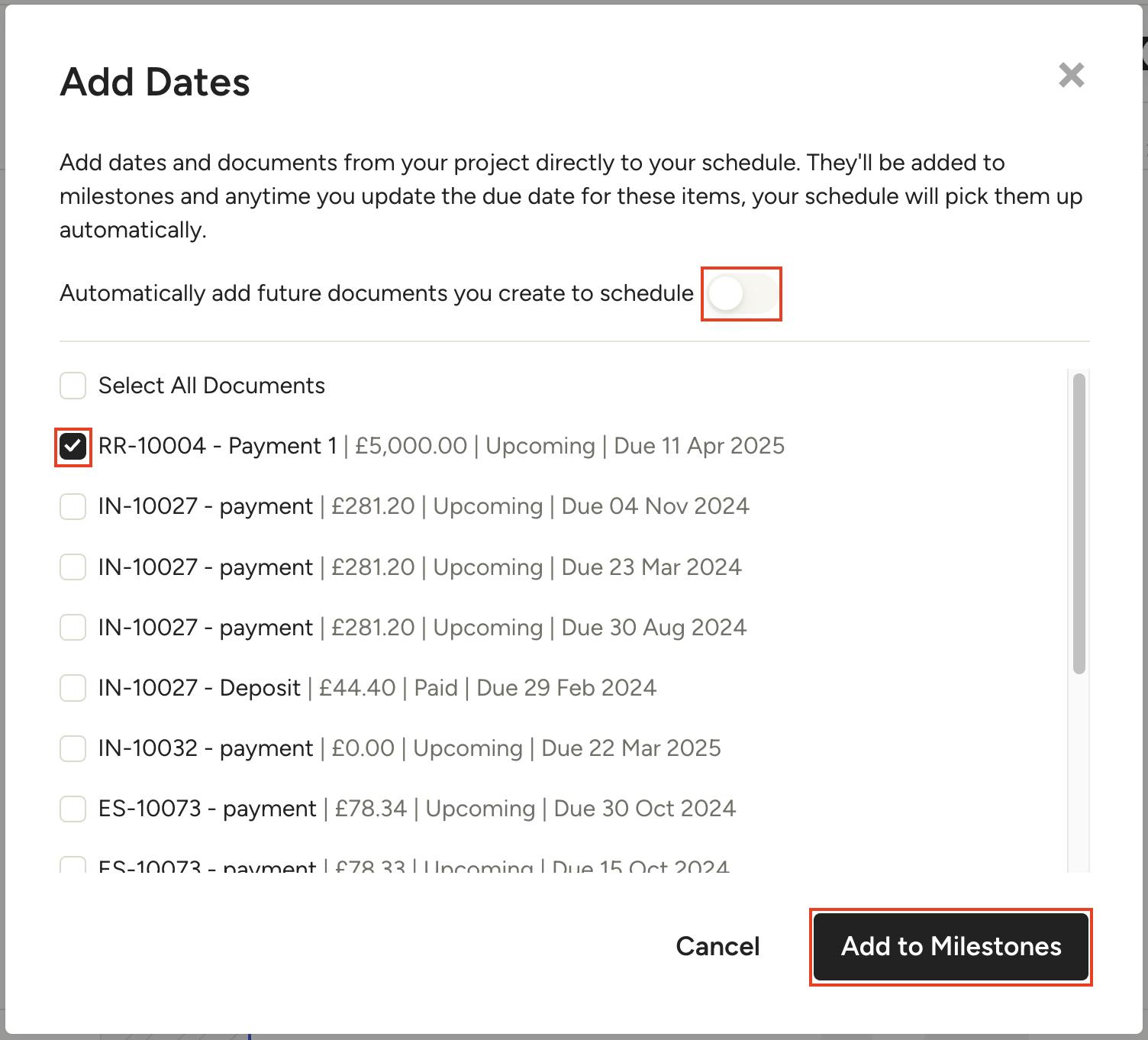This screenshot has width=1148, height=1040.
Task: Click the IN-10027 - Deposit row label
Action: click(199, 688)
